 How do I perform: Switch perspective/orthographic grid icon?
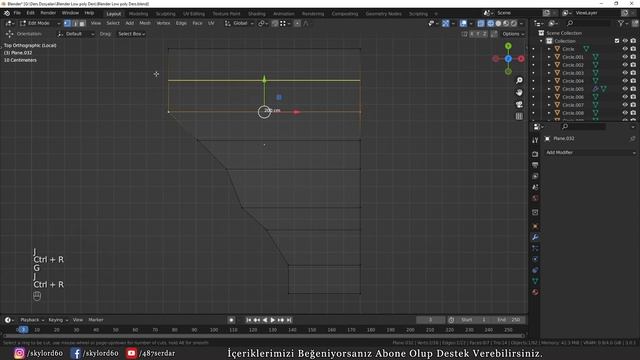[x=519, y=116]
